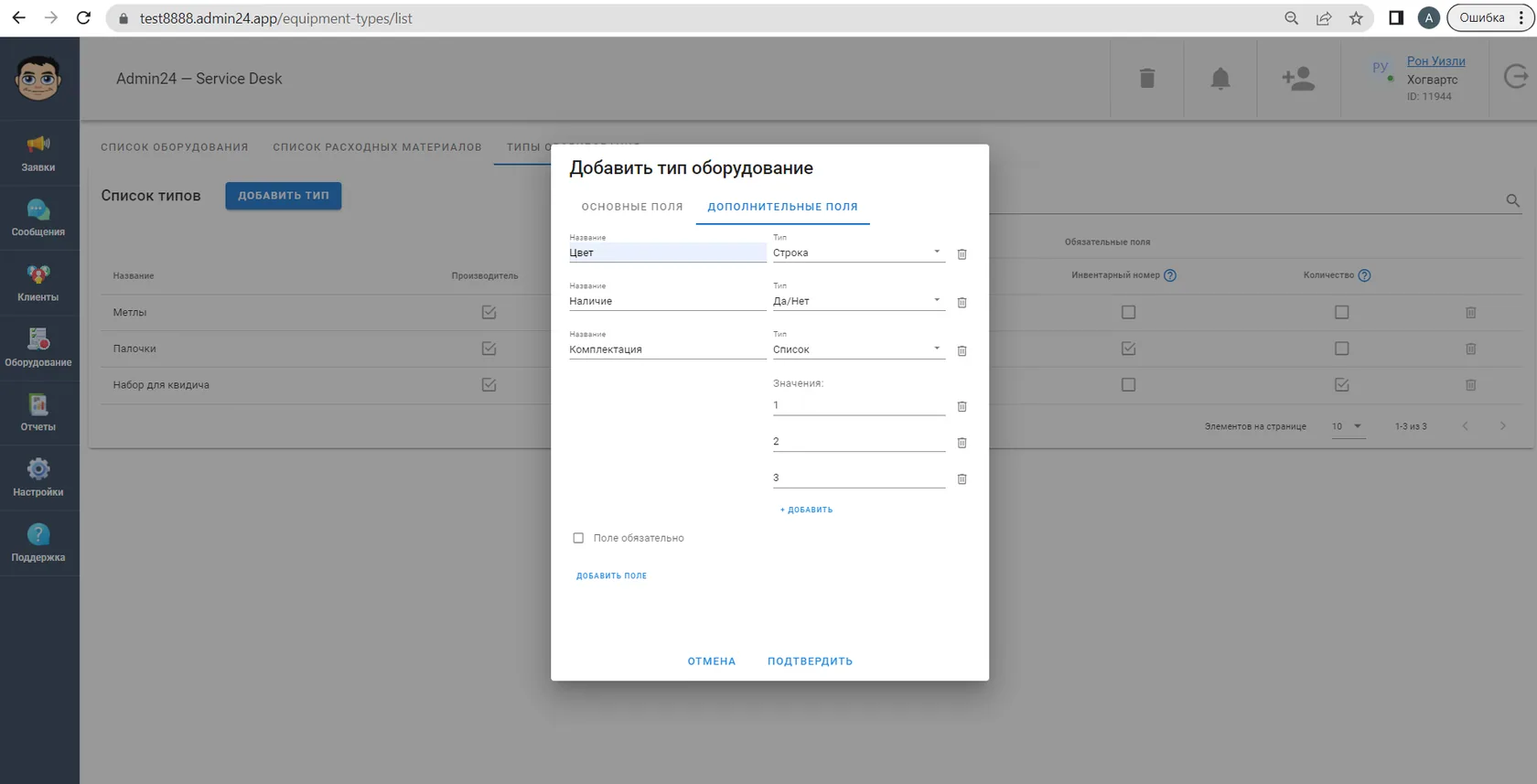Click the Комплектация name input field

coord(667,349)
